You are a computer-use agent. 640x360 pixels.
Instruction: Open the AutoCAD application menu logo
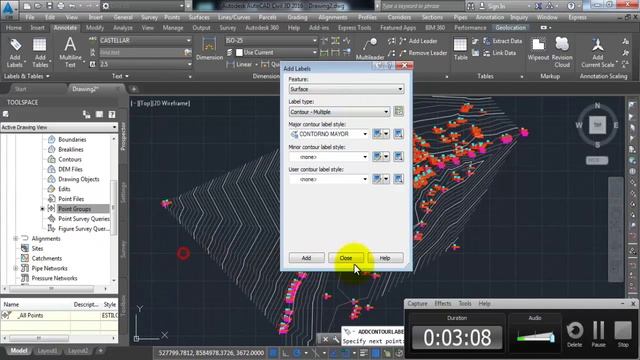tap(9, 9)
